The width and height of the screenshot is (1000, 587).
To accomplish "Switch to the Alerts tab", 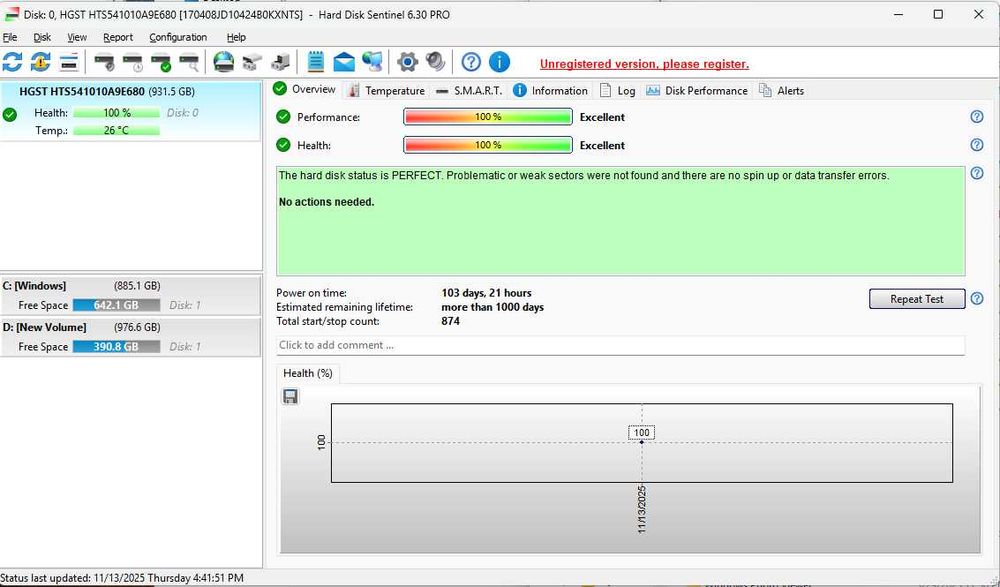I will 781,91.
